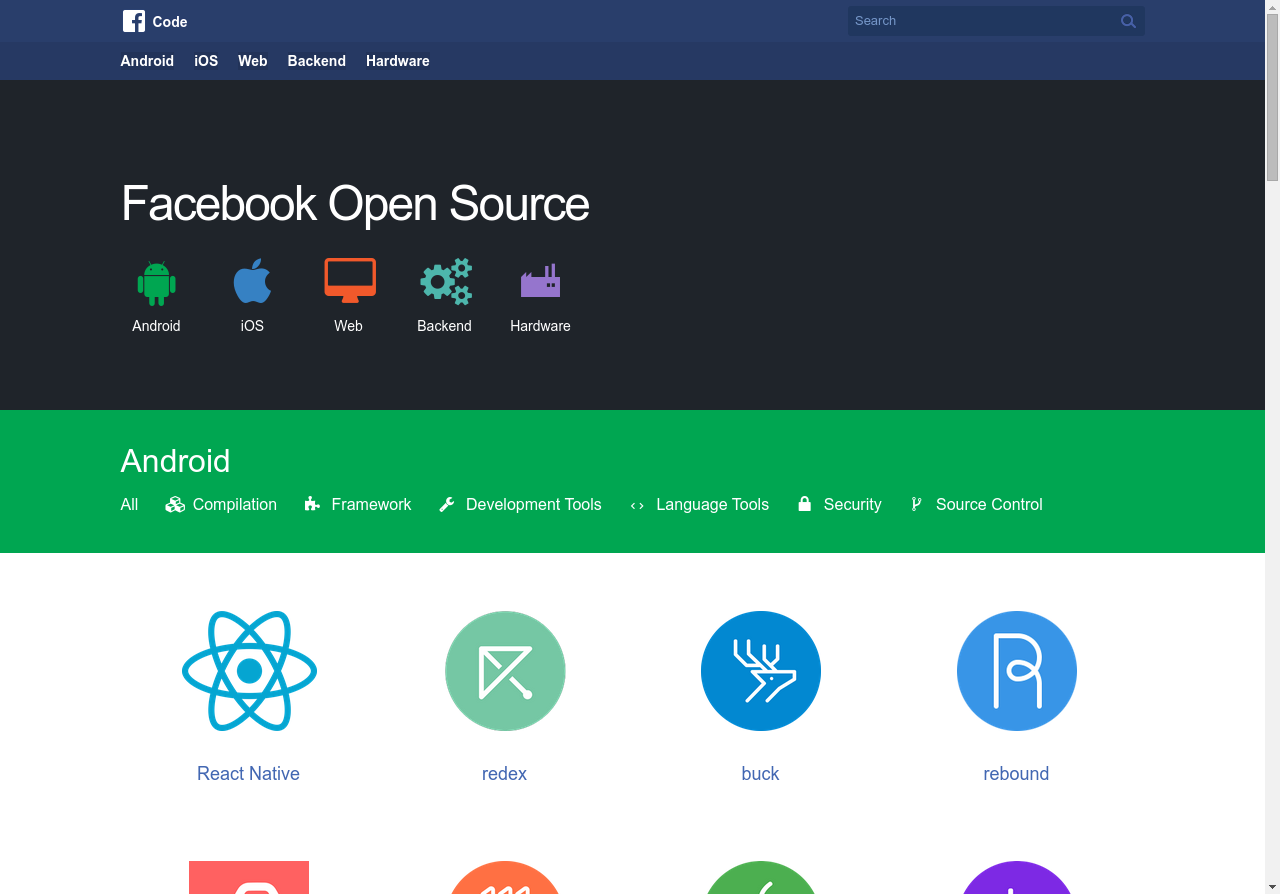Open the purple Hardware factory icon
This screenshot has width=1280, height=894.
[x=540, y=282]
